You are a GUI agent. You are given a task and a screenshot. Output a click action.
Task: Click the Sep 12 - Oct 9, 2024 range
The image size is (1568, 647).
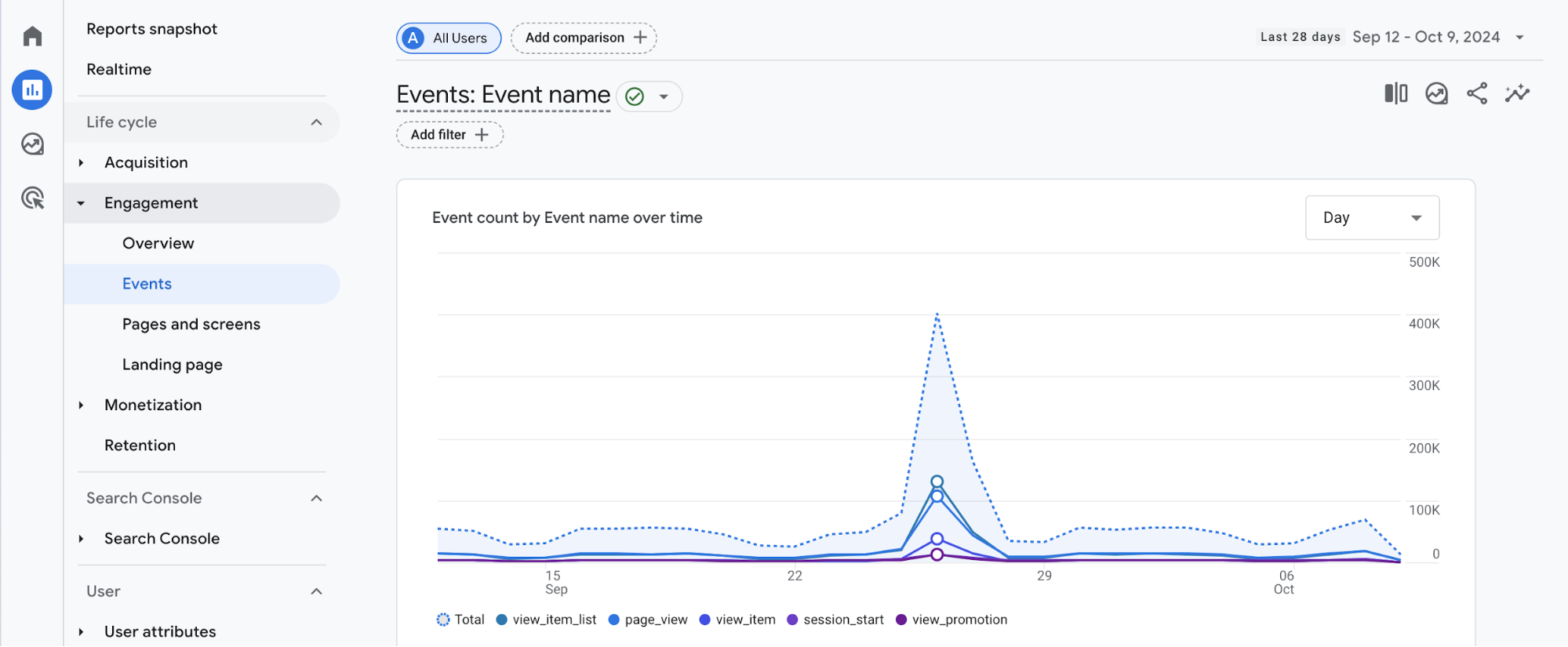pyautogui.click(x=1426, y=37)
